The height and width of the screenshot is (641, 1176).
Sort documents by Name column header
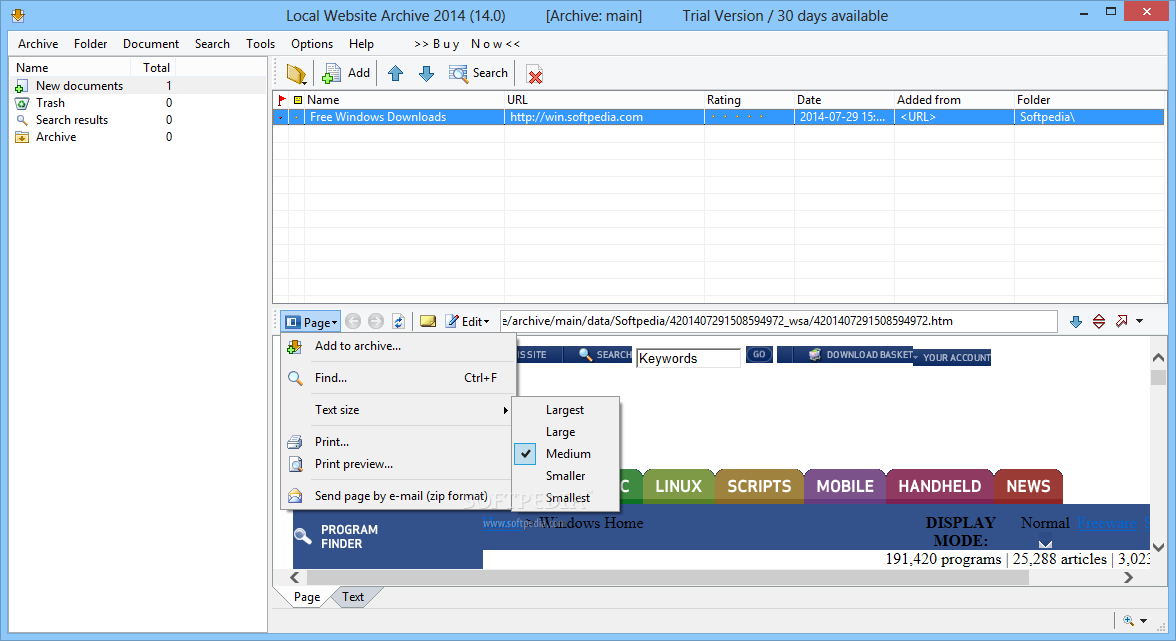(404, 100)
